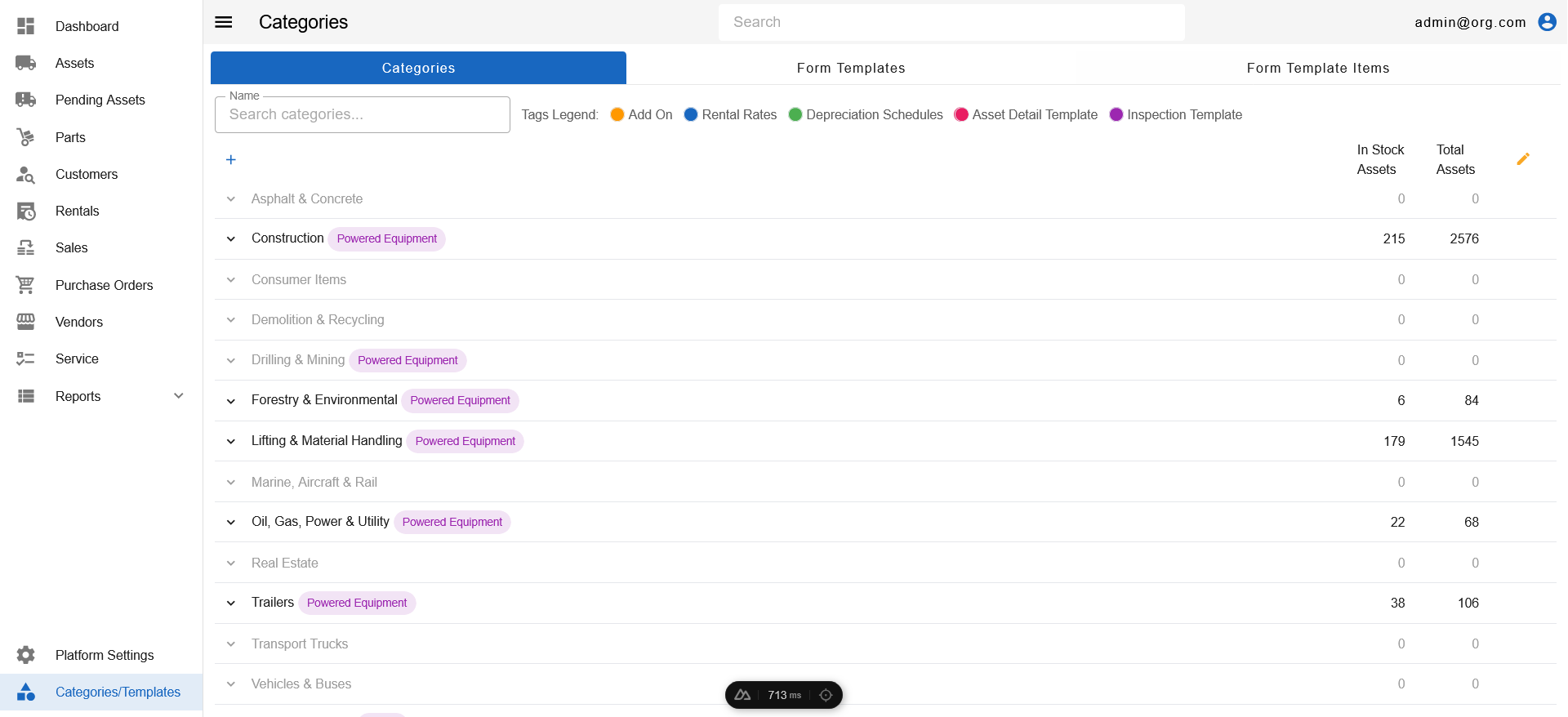
Task: Click the orange Add On legend dot
Action: tap(617, 114)
